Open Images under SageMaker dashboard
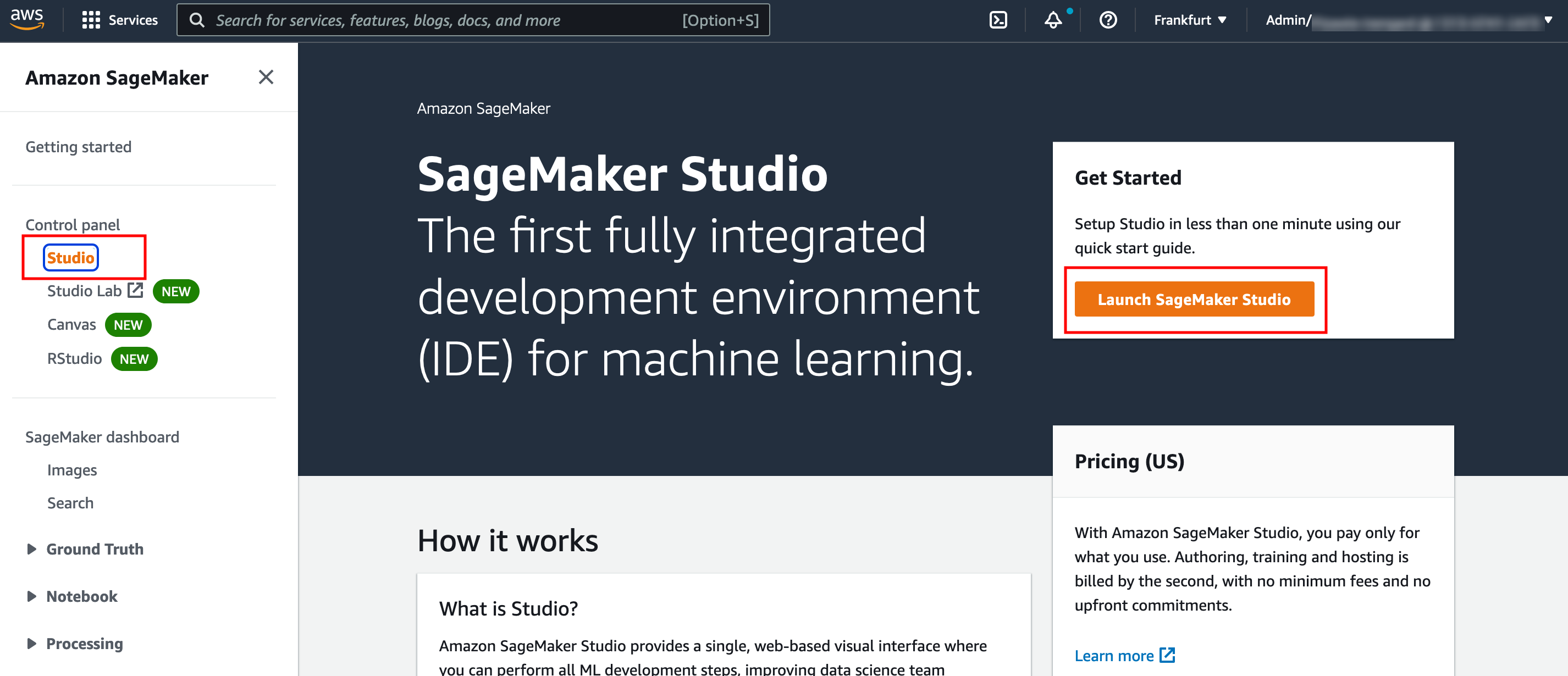Image resolution: width=1568 pixels, height=676 pixels. pos(72,470)
